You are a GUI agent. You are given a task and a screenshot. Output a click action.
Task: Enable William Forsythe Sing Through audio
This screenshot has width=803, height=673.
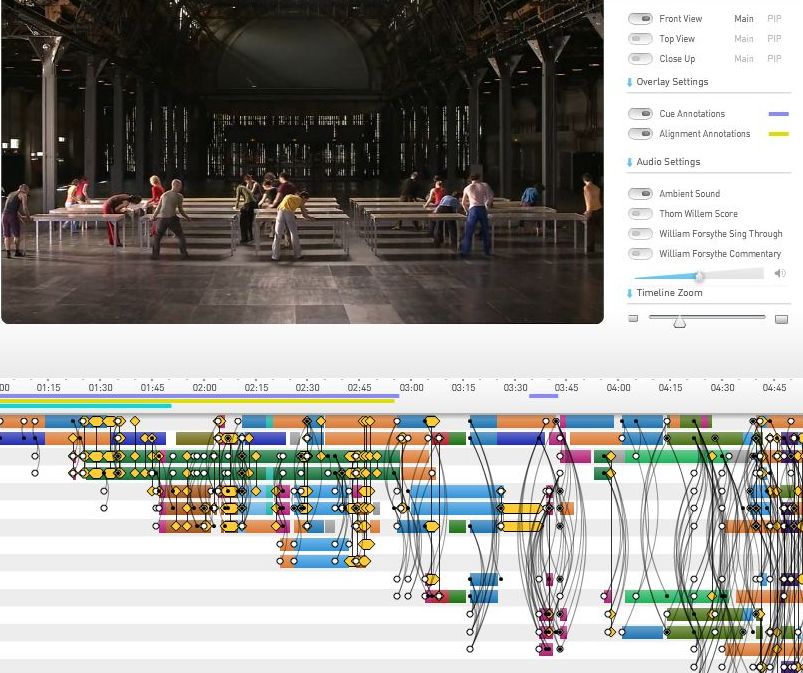coord(640,234)
